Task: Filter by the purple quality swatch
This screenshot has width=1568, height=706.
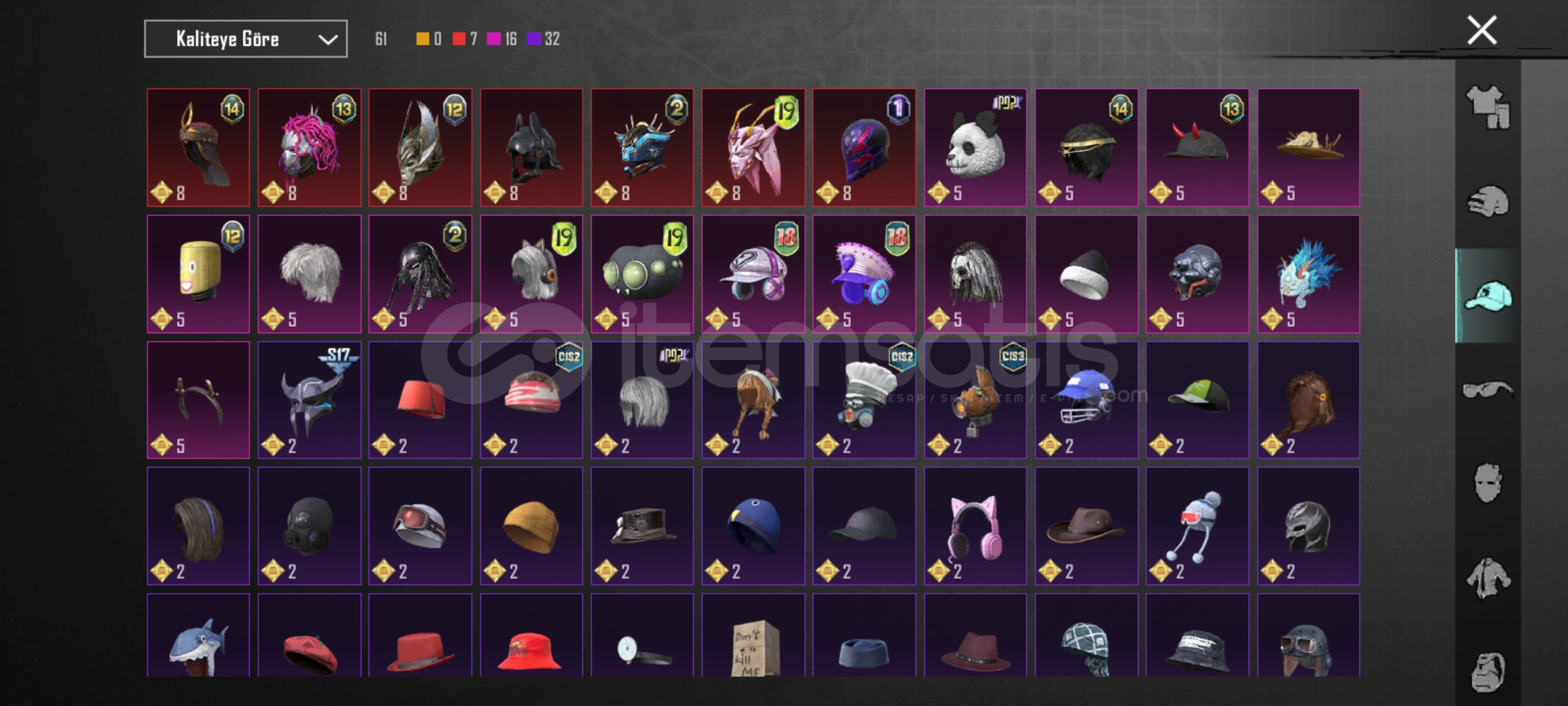Action: tap(534, 39)
